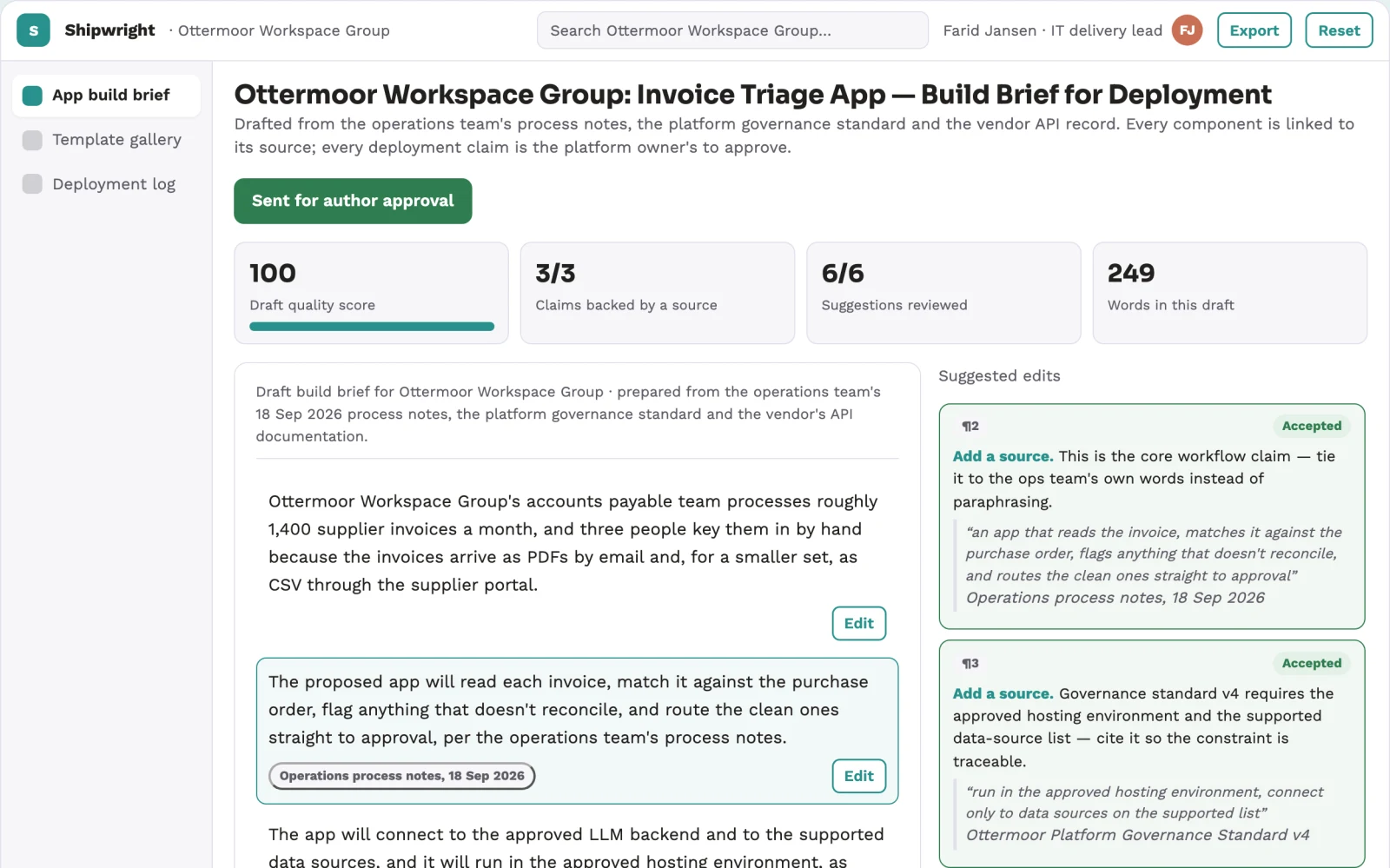1390x868 pixels.
Task: Open the Operations process notes source chip
Action: pos(402,776)
